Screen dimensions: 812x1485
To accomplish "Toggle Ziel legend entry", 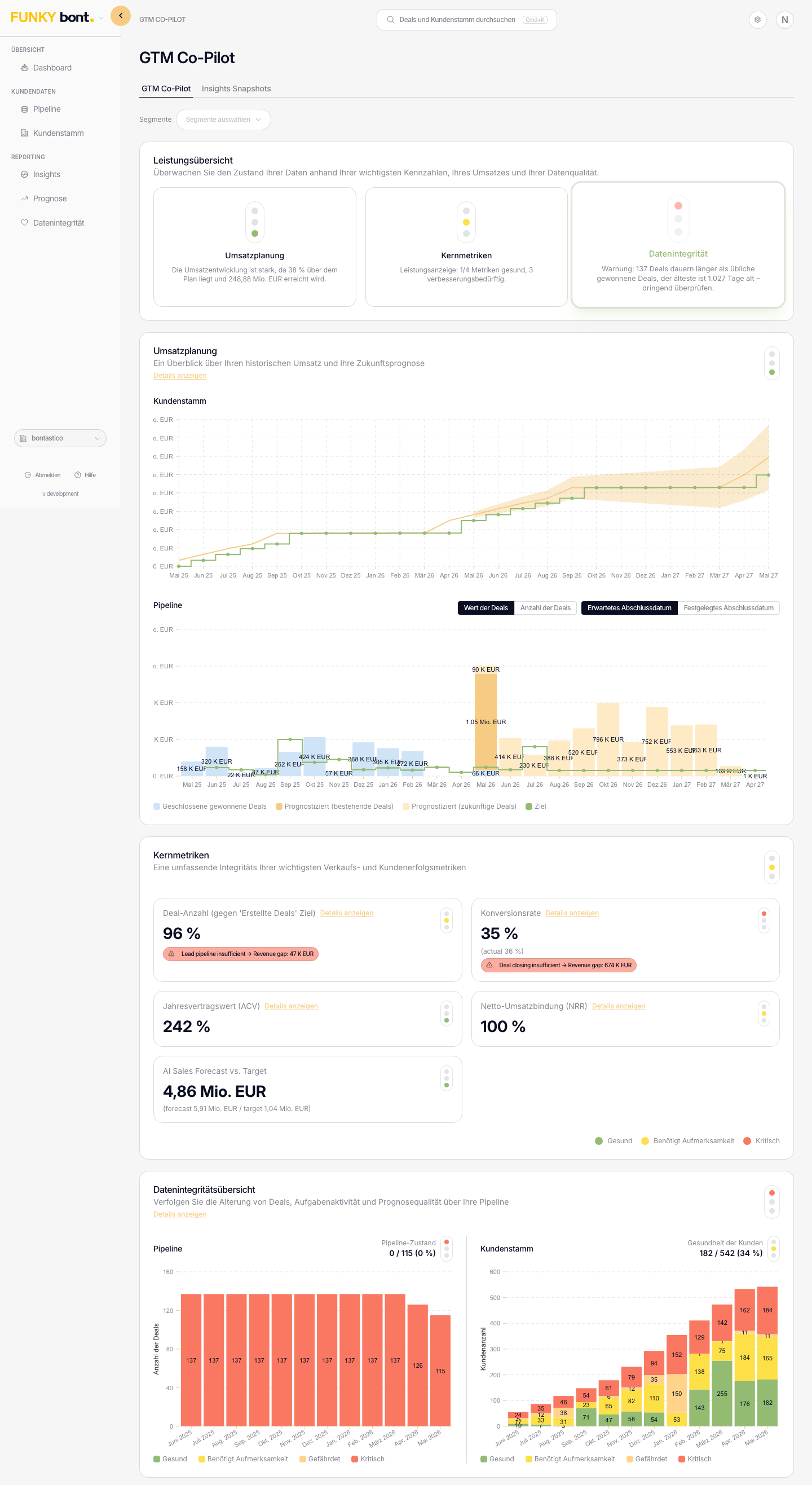I will (536, 807).
